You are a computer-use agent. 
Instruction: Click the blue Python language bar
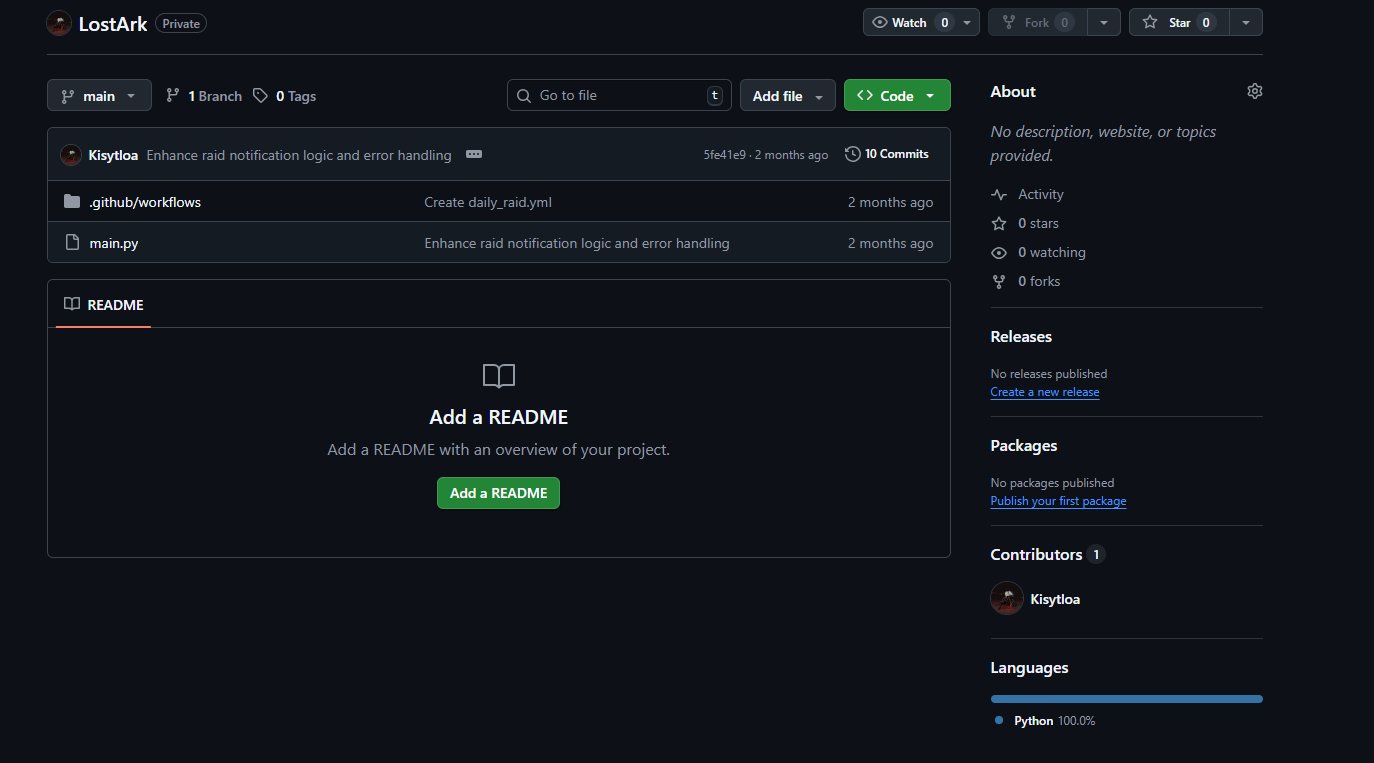click(x=1126, y=699)
